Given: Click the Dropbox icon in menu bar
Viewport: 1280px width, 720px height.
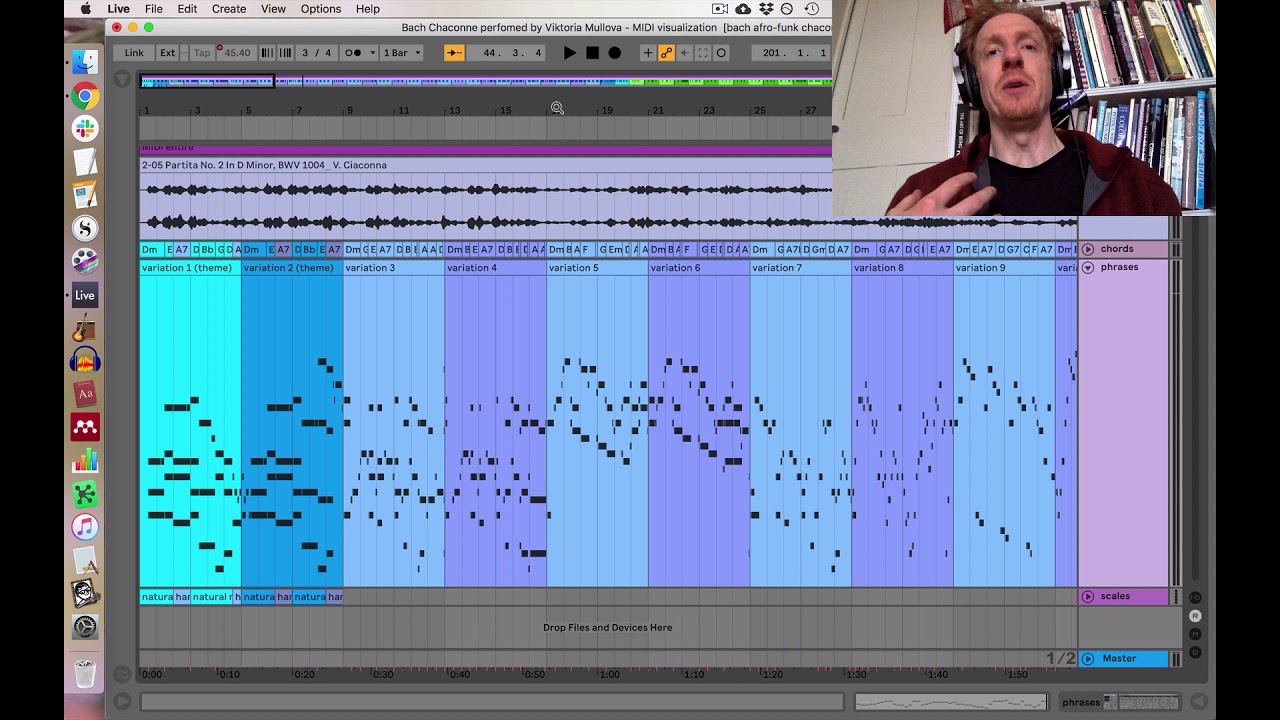Looking at the screenshot, I should (x=765, y=9).
